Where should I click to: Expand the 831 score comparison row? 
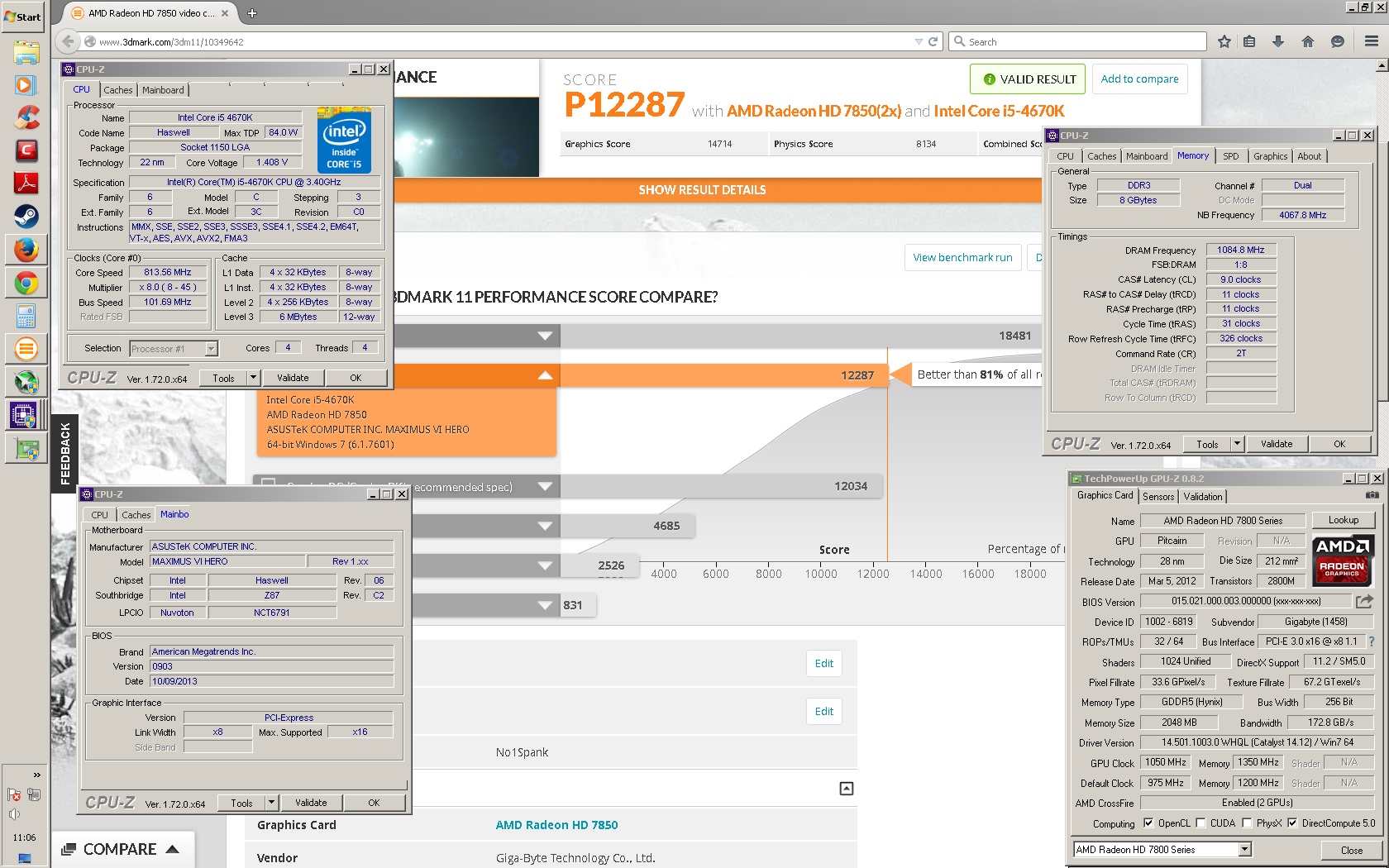[x=545, y=605]
